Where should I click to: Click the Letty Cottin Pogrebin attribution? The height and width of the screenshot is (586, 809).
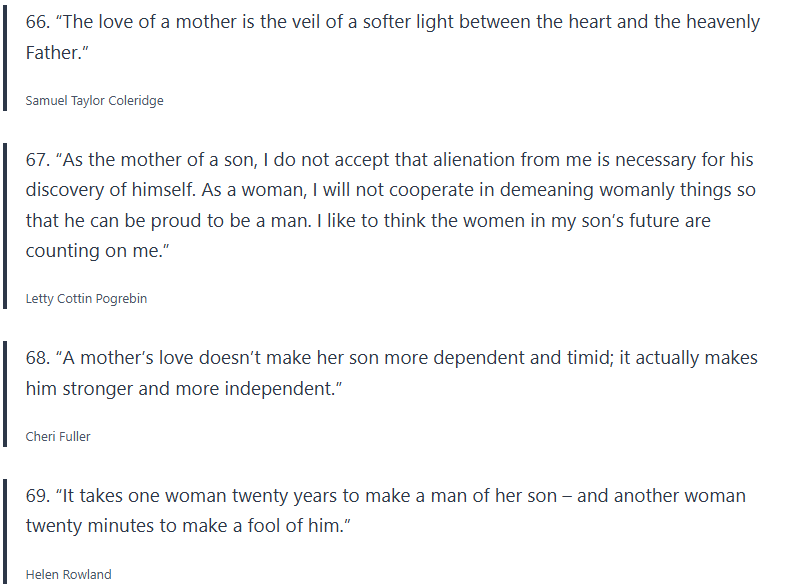pos(86,298)
